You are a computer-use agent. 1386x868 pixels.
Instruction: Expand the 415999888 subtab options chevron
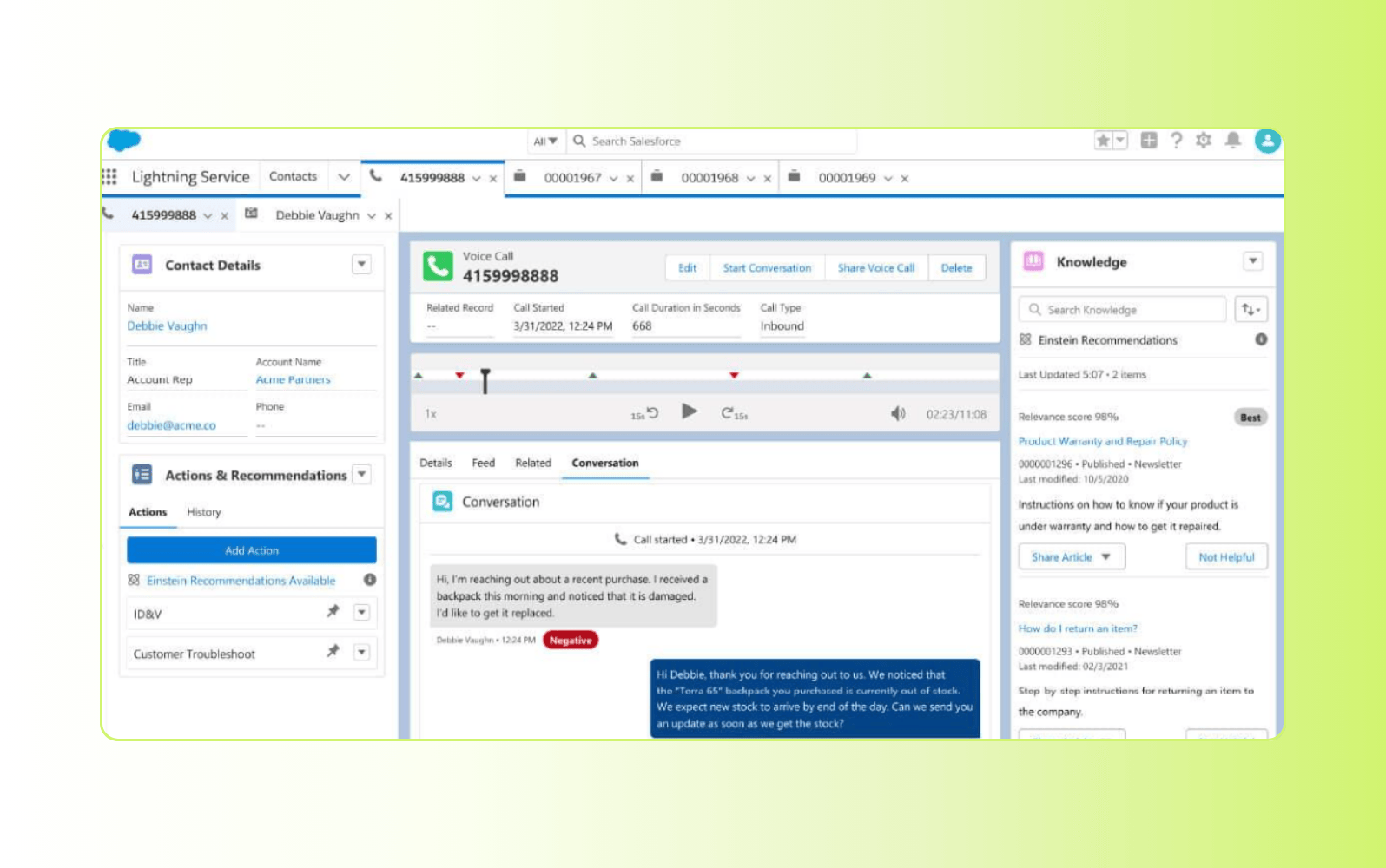tap(208, 216)
